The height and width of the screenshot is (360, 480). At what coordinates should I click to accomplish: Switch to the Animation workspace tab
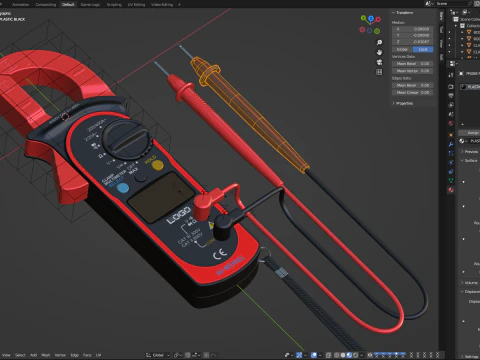pos(20,5)
